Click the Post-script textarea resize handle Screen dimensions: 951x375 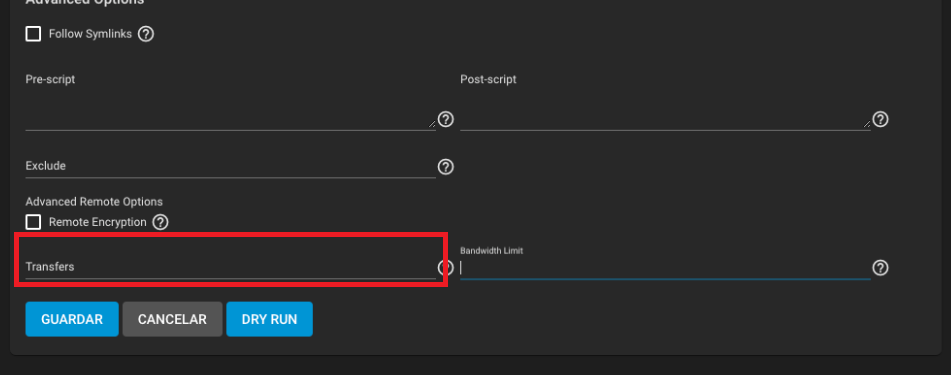(x=867, y=123)
